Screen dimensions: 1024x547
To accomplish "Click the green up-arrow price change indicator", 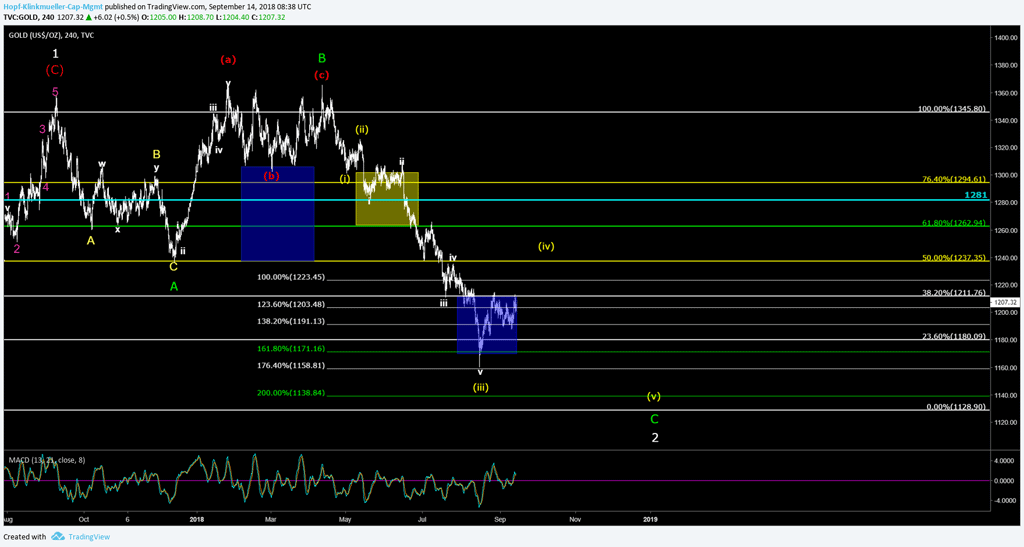I will click(148, 18).
